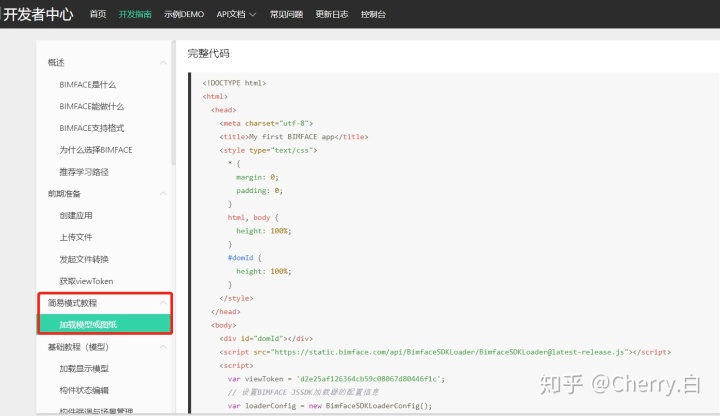This screenshot has width=720, height=416.
Task: Open the 示例DEMO nav item
Action: pyautogui.click(x=184, y=14)
